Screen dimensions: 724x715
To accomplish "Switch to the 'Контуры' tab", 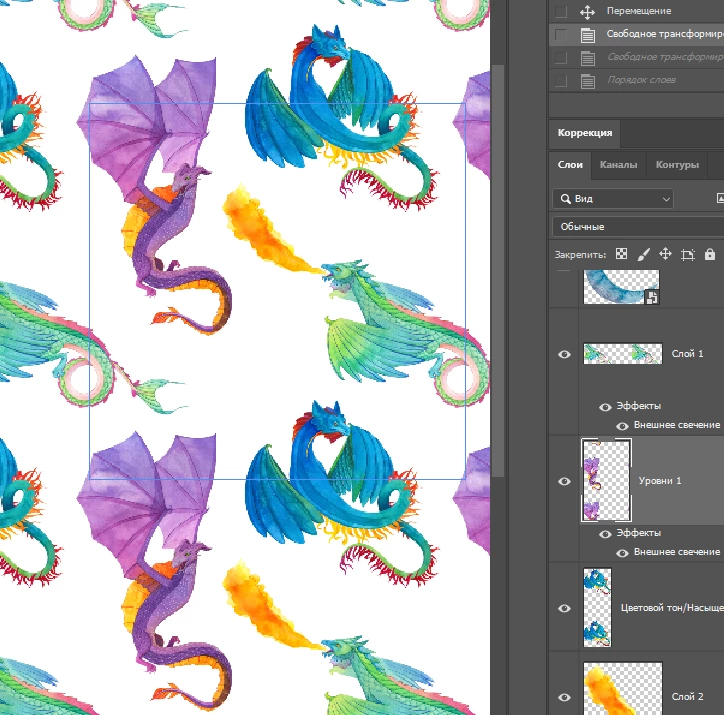I will coord(677,165).
